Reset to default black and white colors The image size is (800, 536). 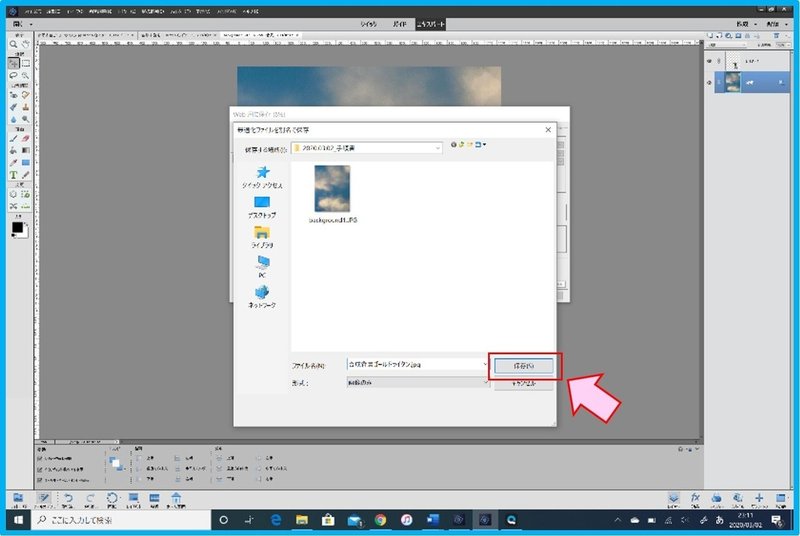tap(14, 236)
